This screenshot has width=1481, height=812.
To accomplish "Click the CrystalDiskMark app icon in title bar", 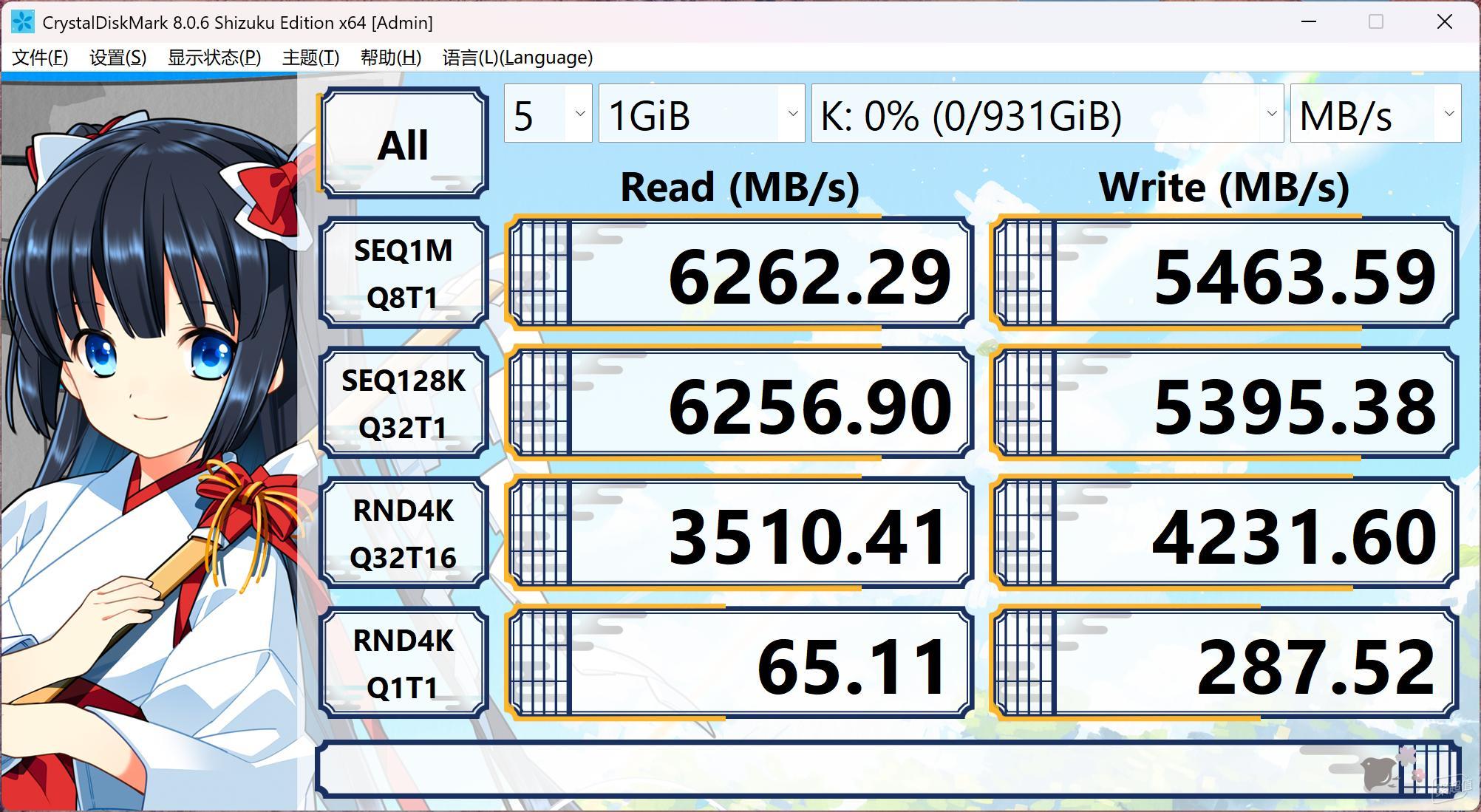I will click(23, 22).
